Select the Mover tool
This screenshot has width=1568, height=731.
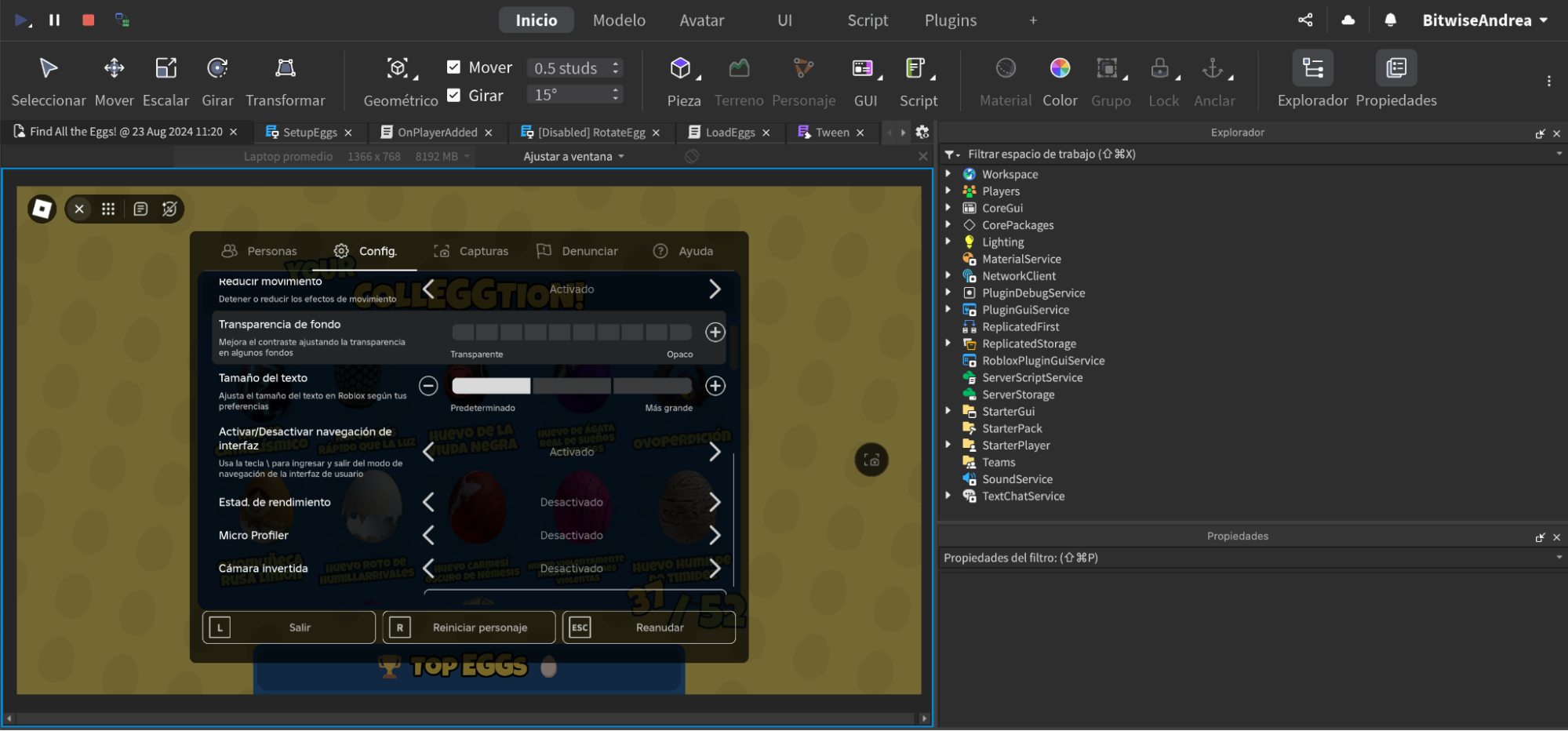click(114, 78)
